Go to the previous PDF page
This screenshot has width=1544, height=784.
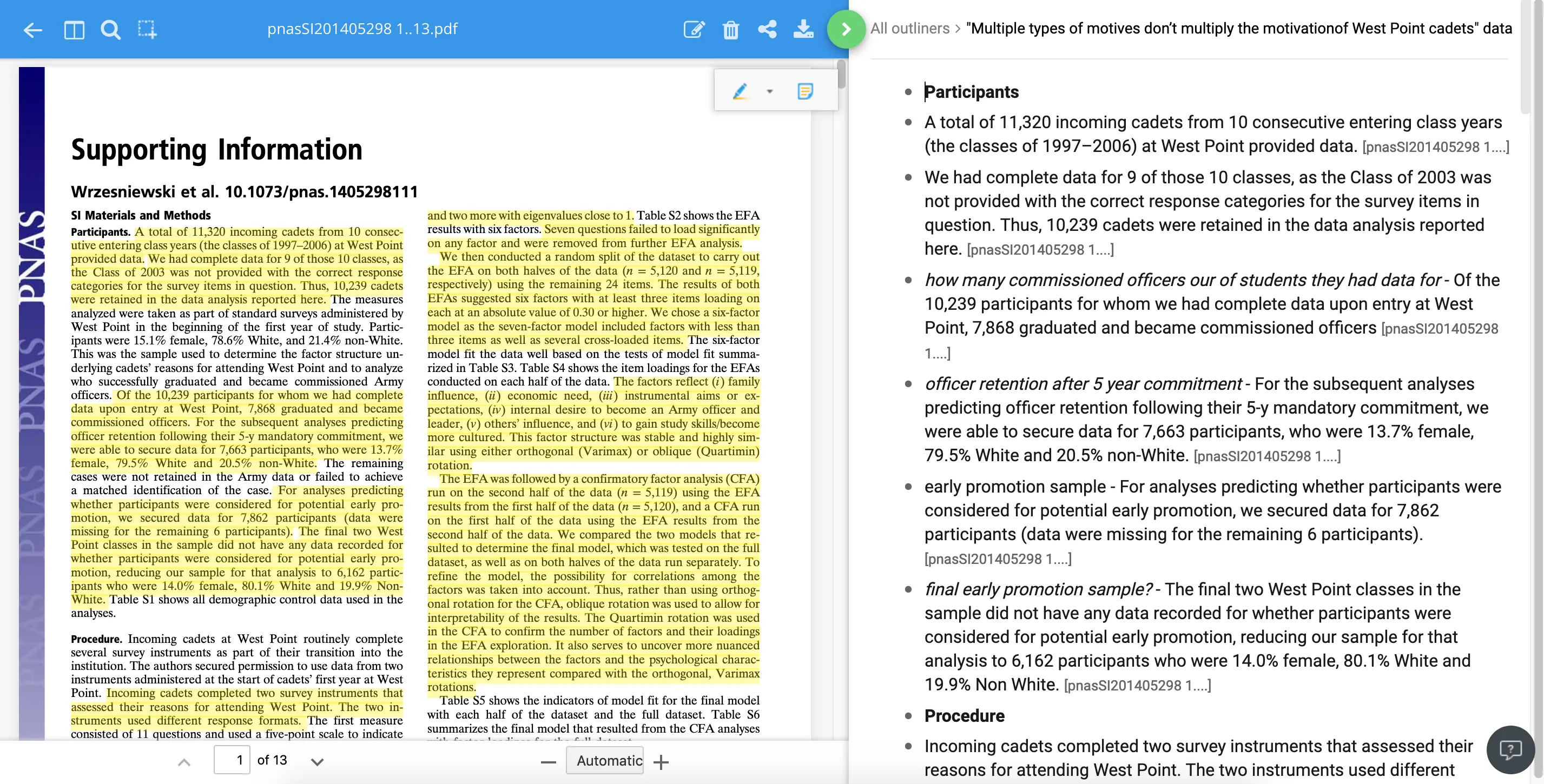point(184,762)
